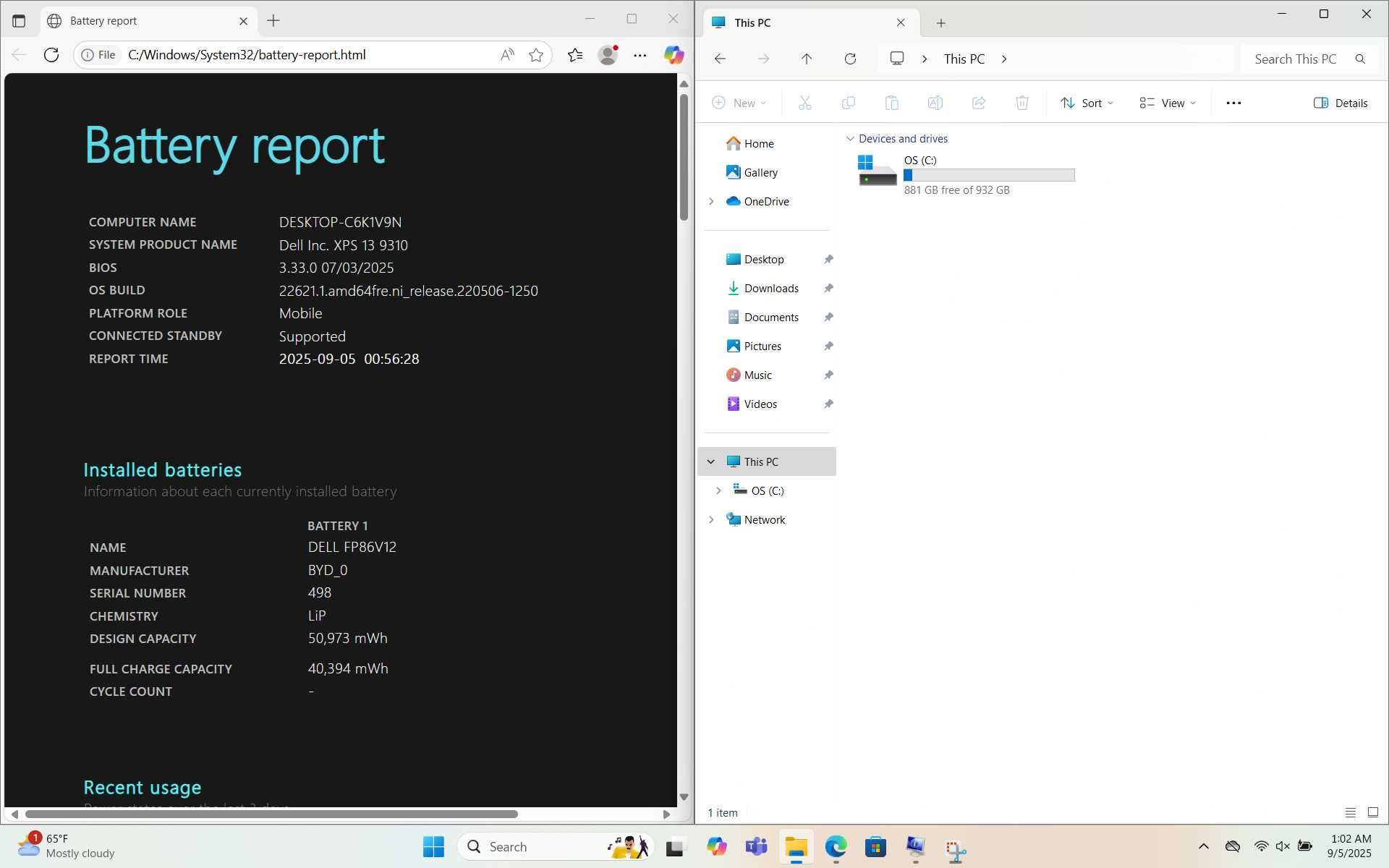Expand the chevron before This PC breadcrumb

925,59
